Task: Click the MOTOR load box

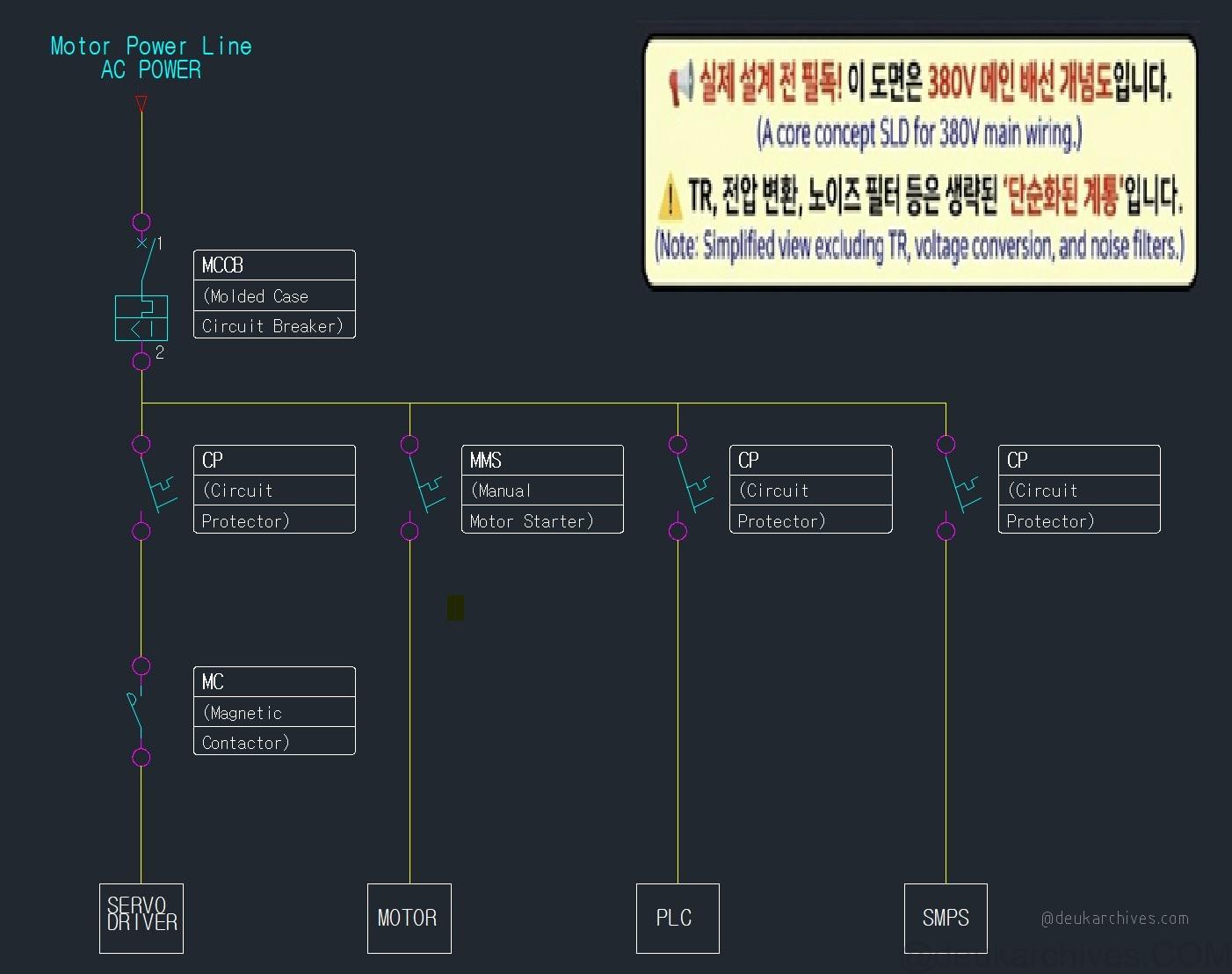Action: coord(409,919)
